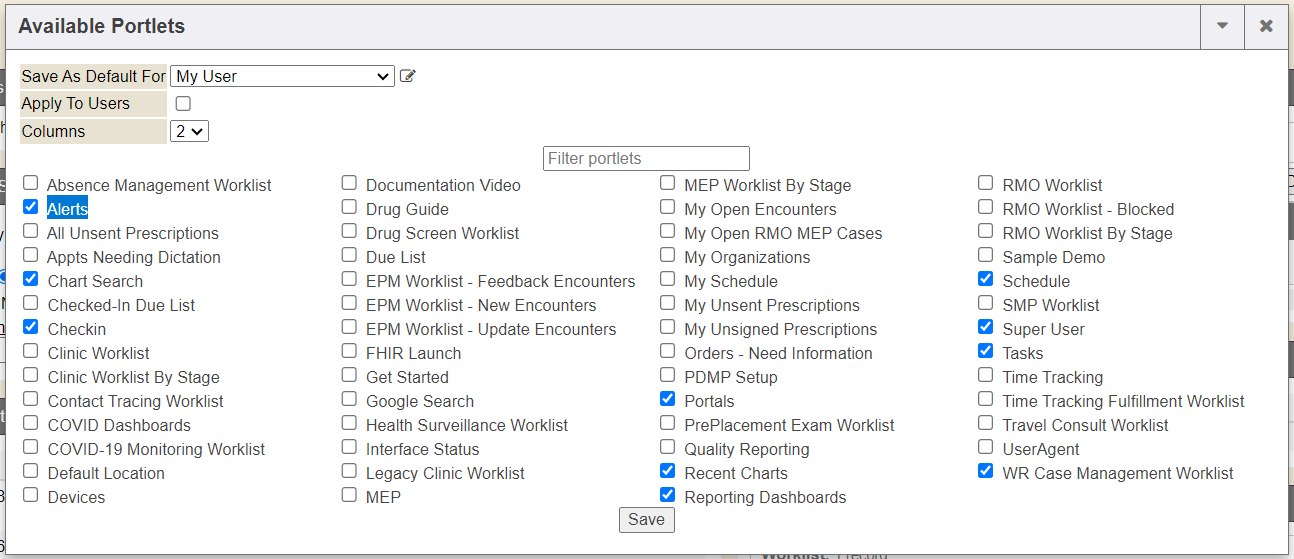Click the edit icon beside My User dropdown
The height and width of the screenshot is (559, 1294).
click(407, 76)
